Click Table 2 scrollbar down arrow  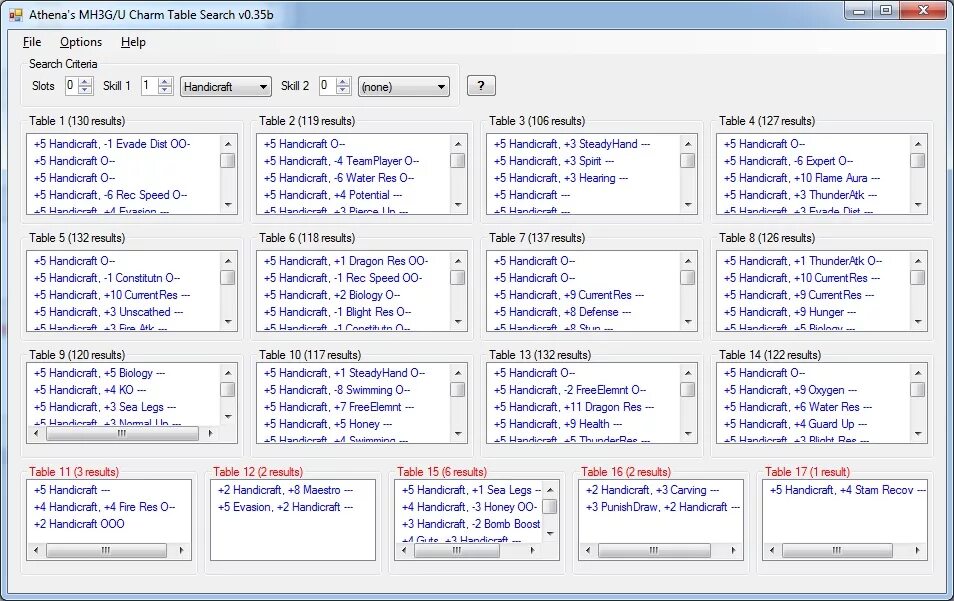pyautogui.click(x=458, y=204)
